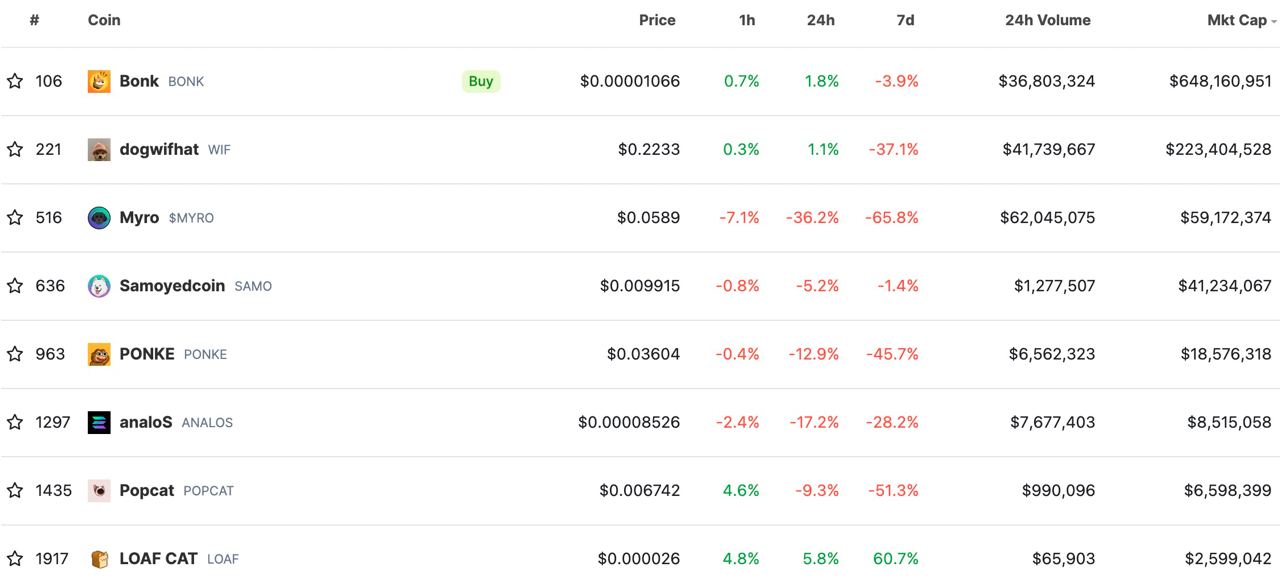The image size is (1280, 586).
Task: Click the dogwifhat coin logo icon
Action: coord(99,150)
